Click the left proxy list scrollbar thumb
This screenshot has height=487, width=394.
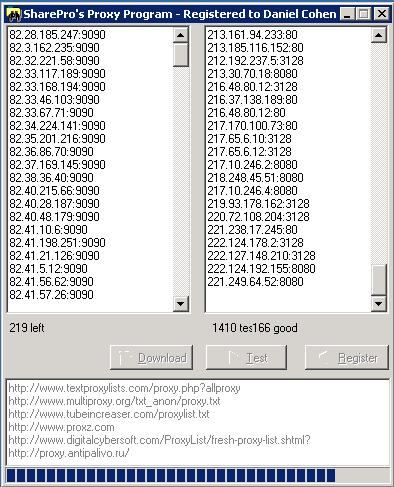pyautogui.click(x=181, y=55)
